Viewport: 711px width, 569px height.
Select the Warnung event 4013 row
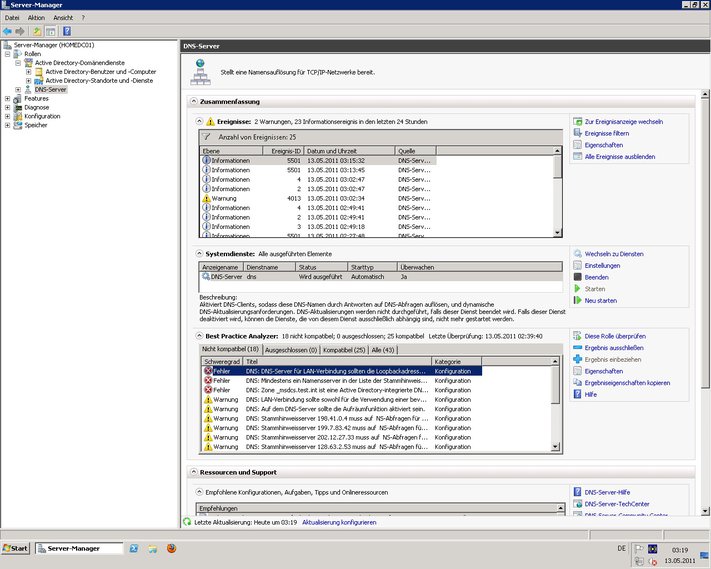click(x=318, y=198)
